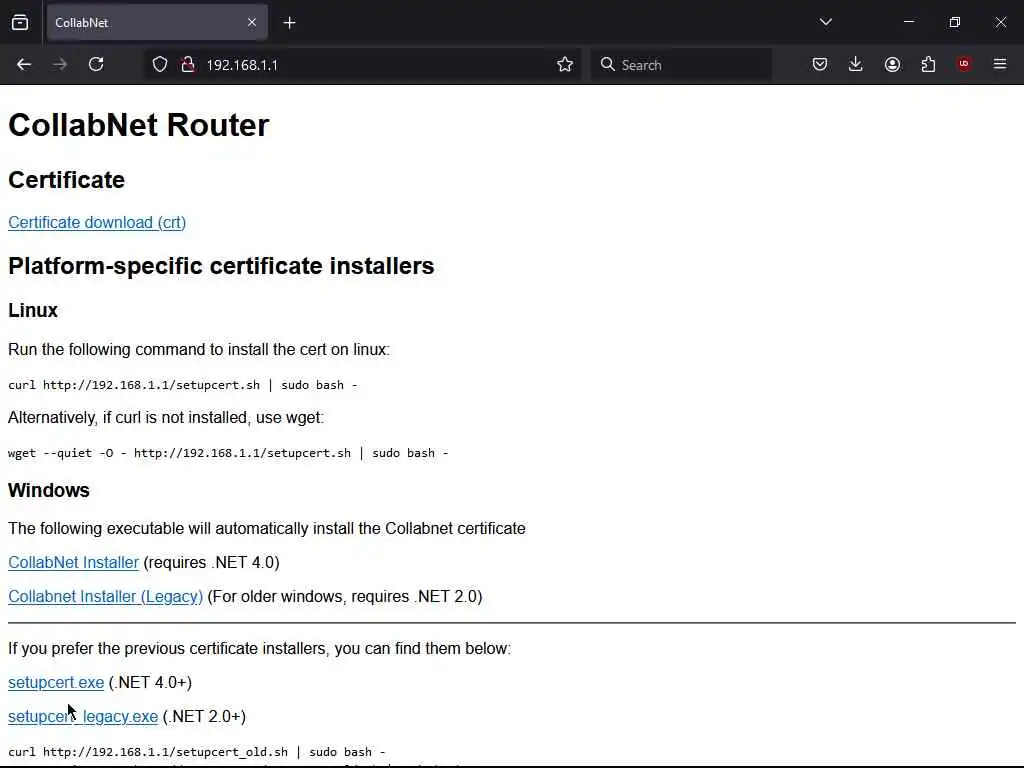Open uBlock Origin extension popup
Viewport: 1024px width, 768px height.
click(964, 64)
